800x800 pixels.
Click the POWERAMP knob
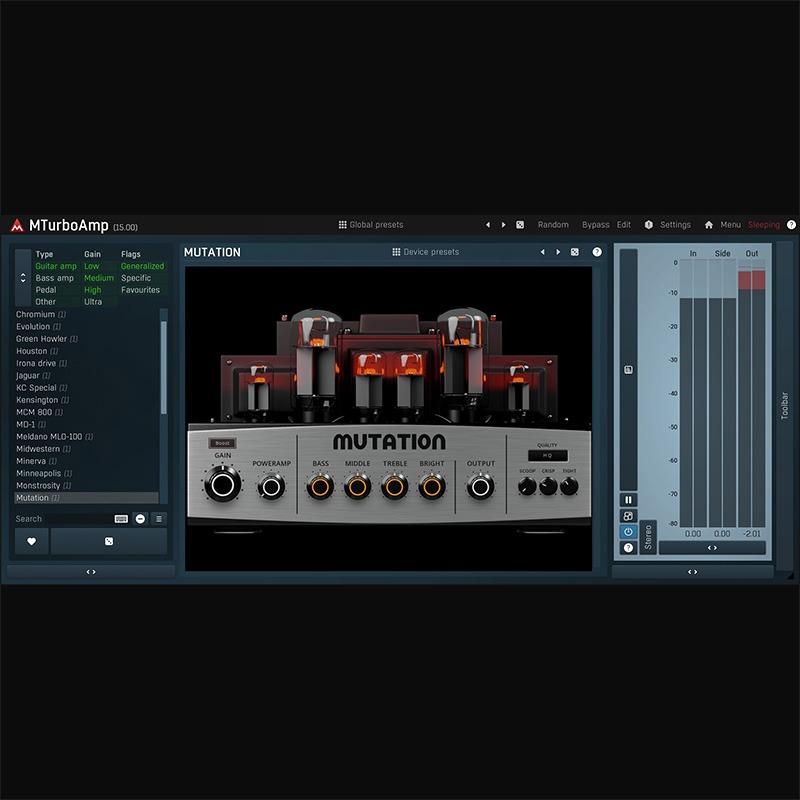click(271, 486)
